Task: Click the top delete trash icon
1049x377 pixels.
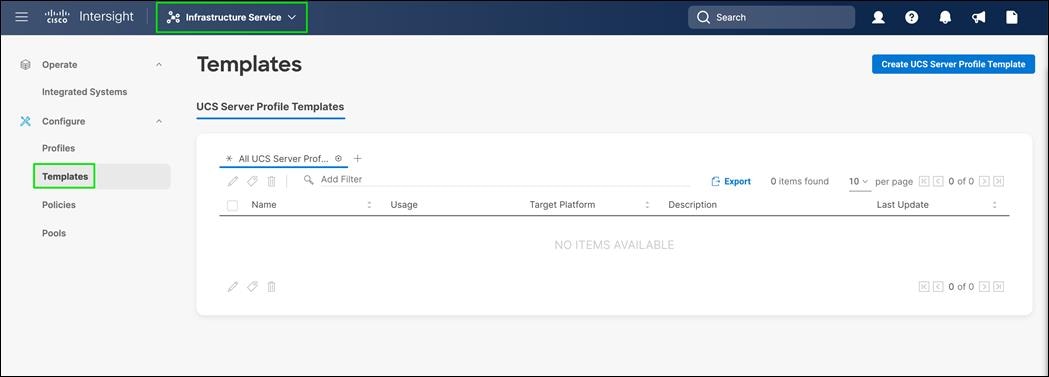Action: [271, 181]
